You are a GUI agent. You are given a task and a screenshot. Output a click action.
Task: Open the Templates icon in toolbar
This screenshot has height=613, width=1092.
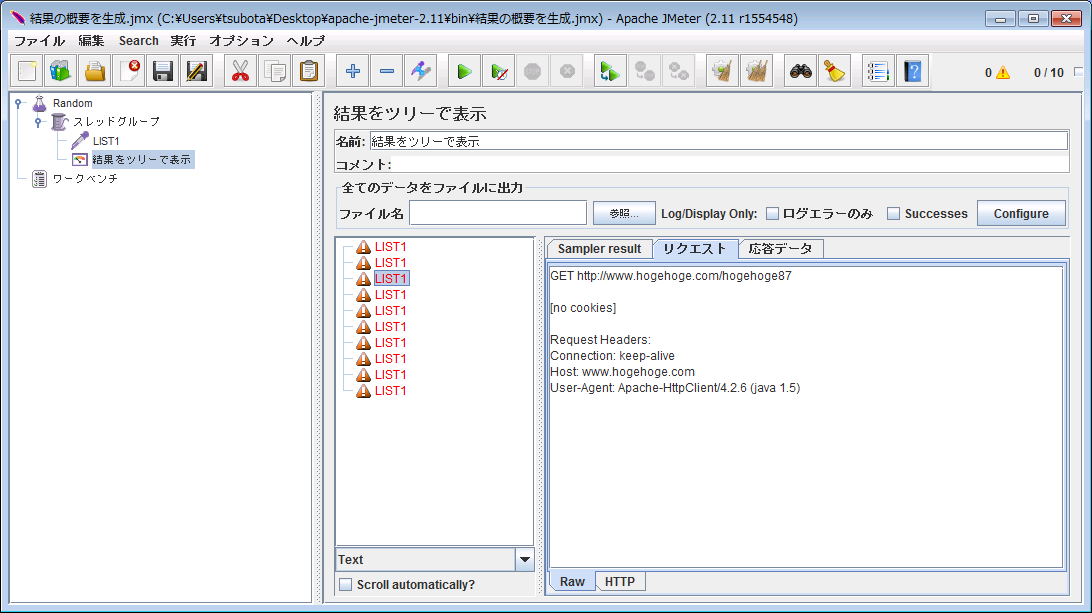point(61,71)
